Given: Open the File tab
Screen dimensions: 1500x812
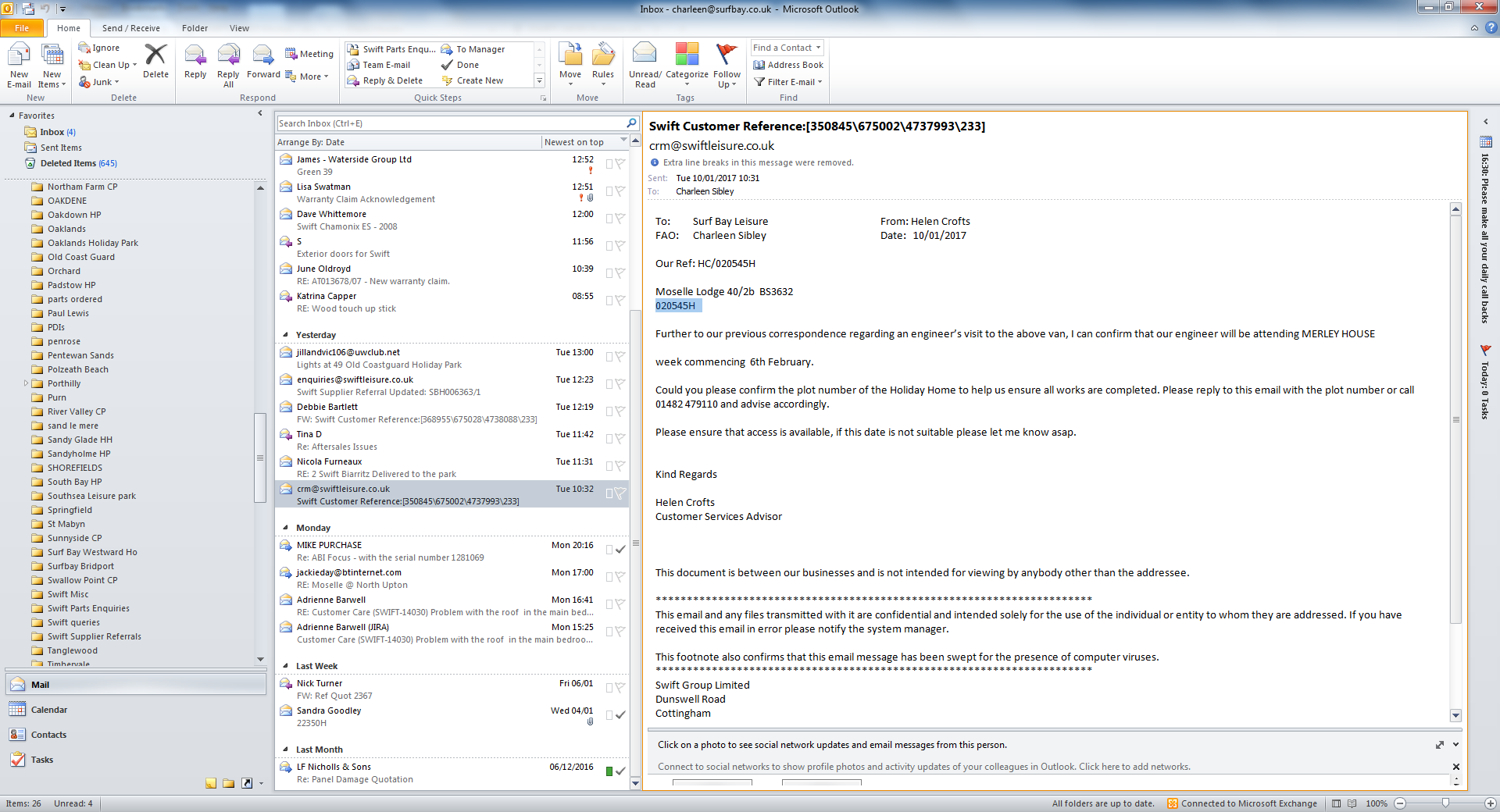Looking at the screenshot, I should pyautogui.click(x=22, y=28).
